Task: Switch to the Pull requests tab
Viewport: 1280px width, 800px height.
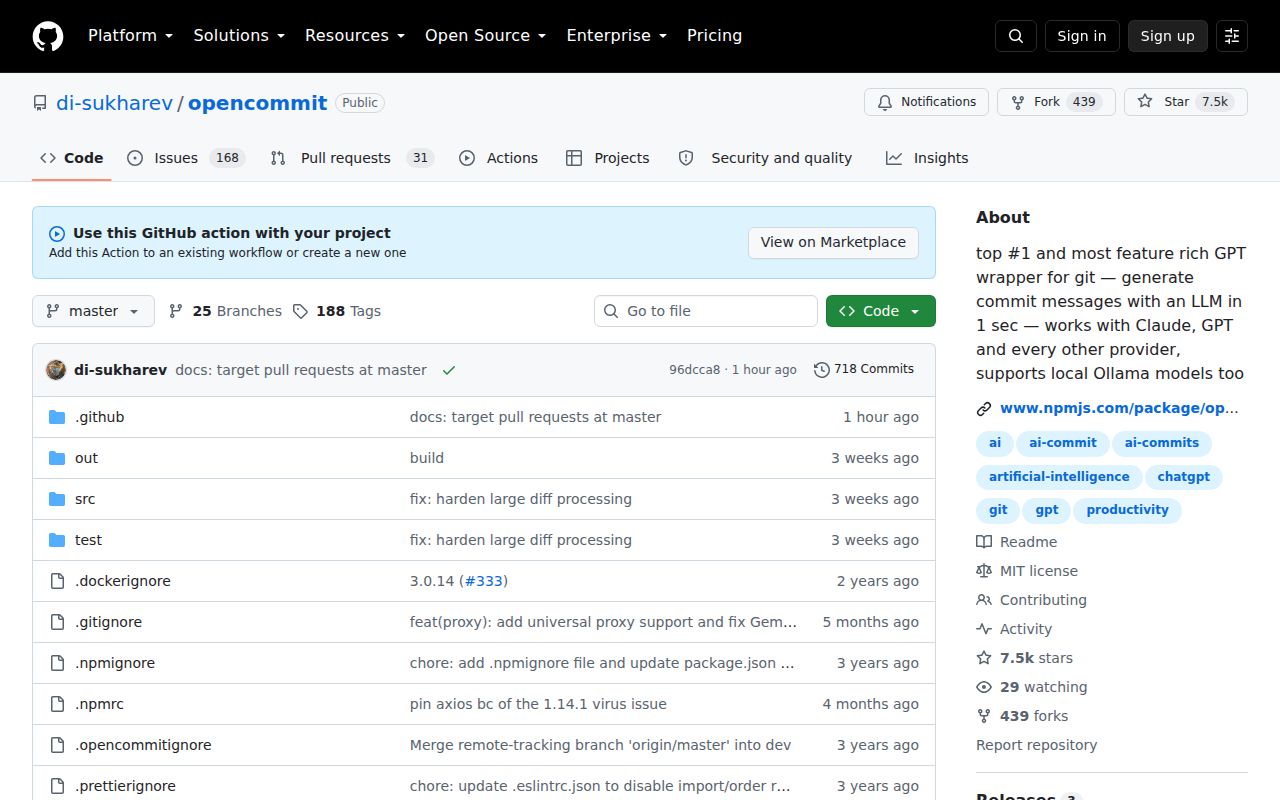Action: (x=351, y=158)
